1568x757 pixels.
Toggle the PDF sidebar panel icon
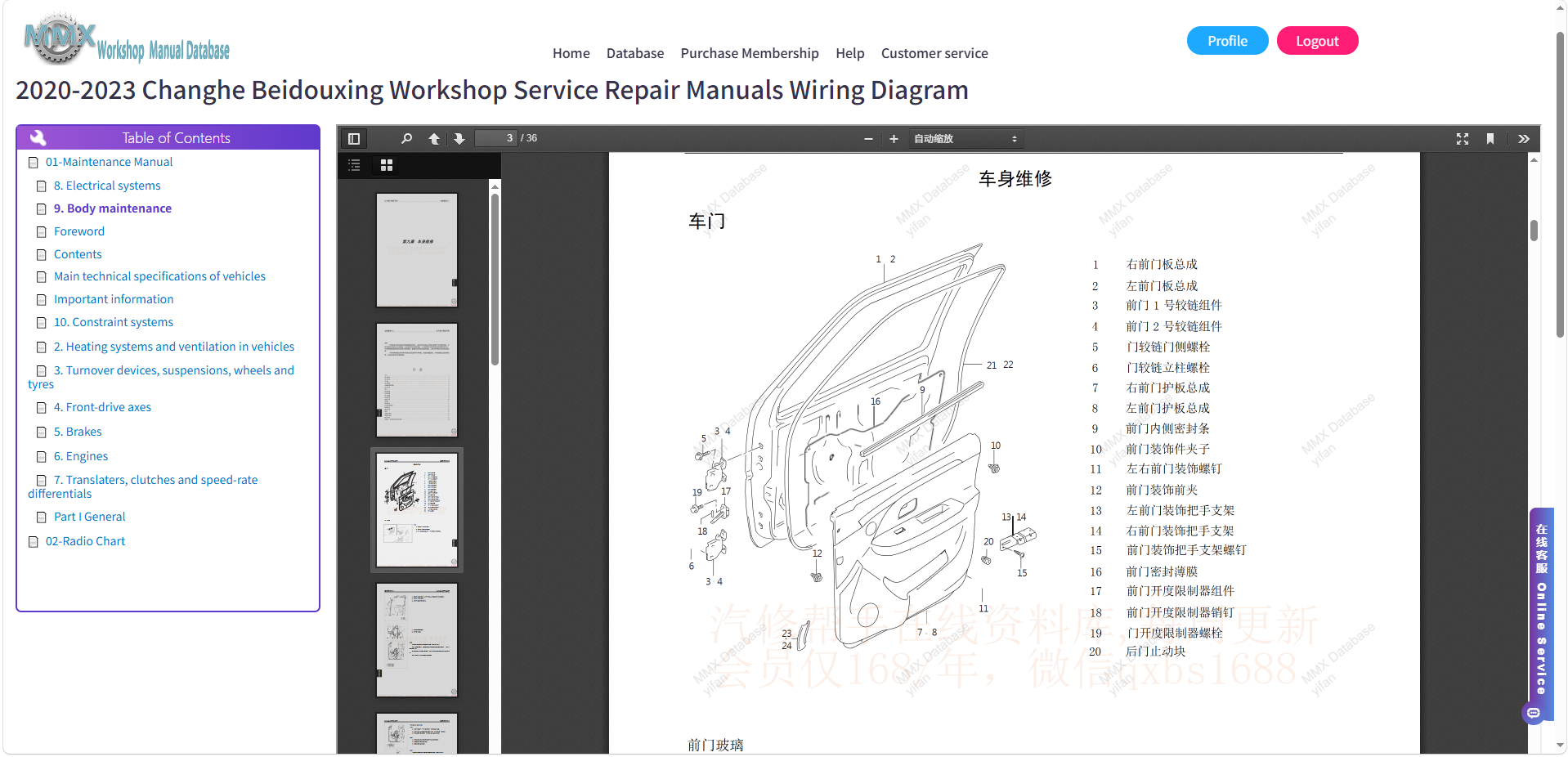click(354, 139)
